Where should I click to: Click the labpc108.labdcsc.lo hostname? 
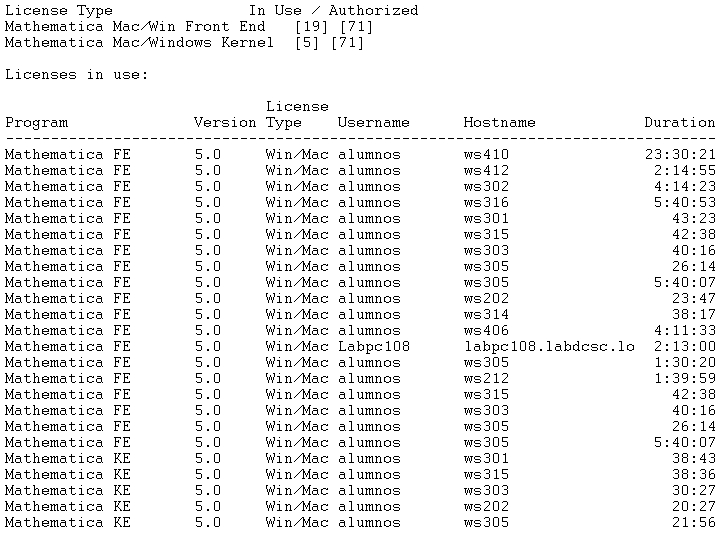coord(549,347)
